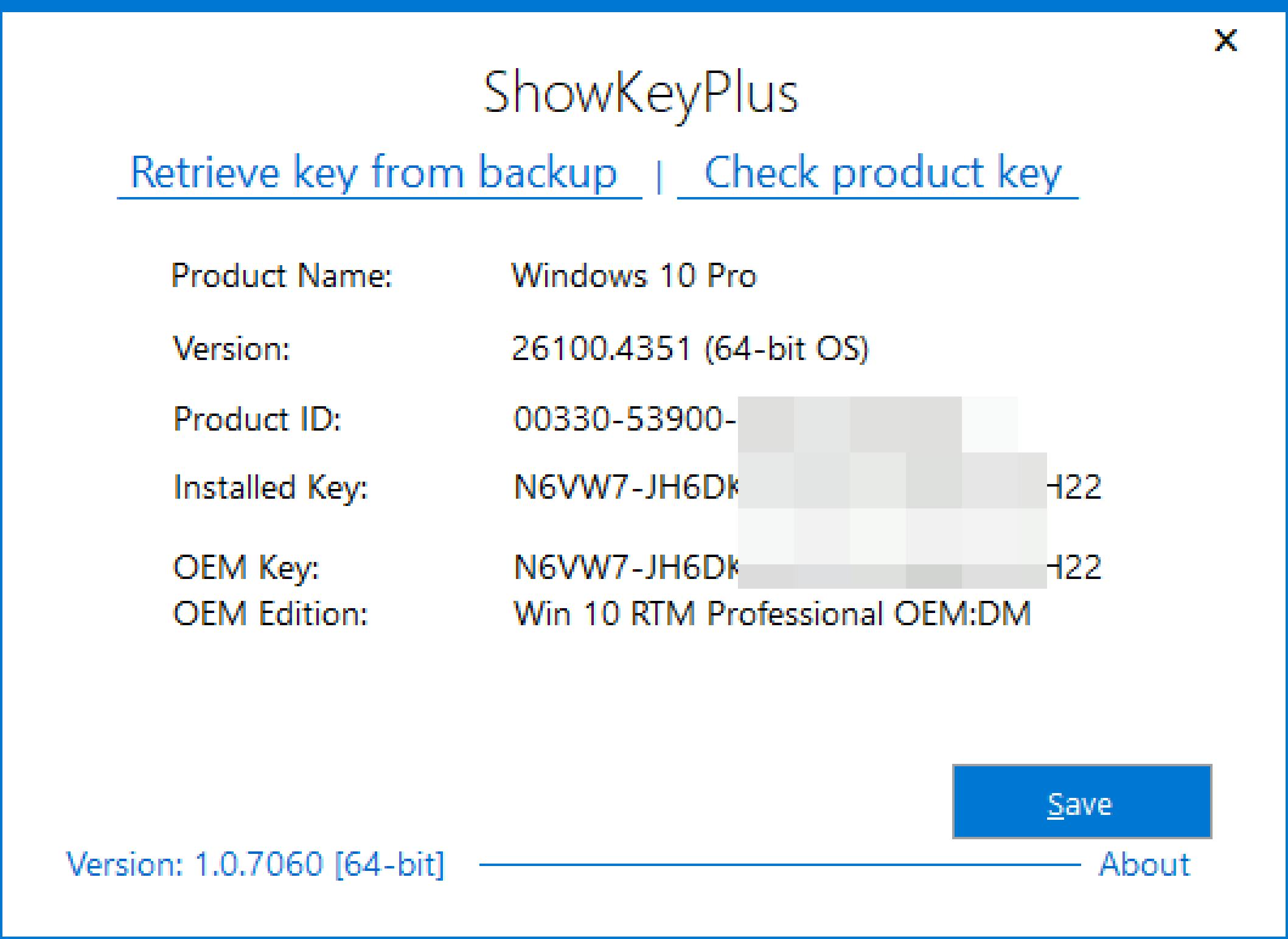The width and height of the screenshot is (1288, 939).
Task: Select the Win 10 RTM Professional value
Action: pos(772,613)
